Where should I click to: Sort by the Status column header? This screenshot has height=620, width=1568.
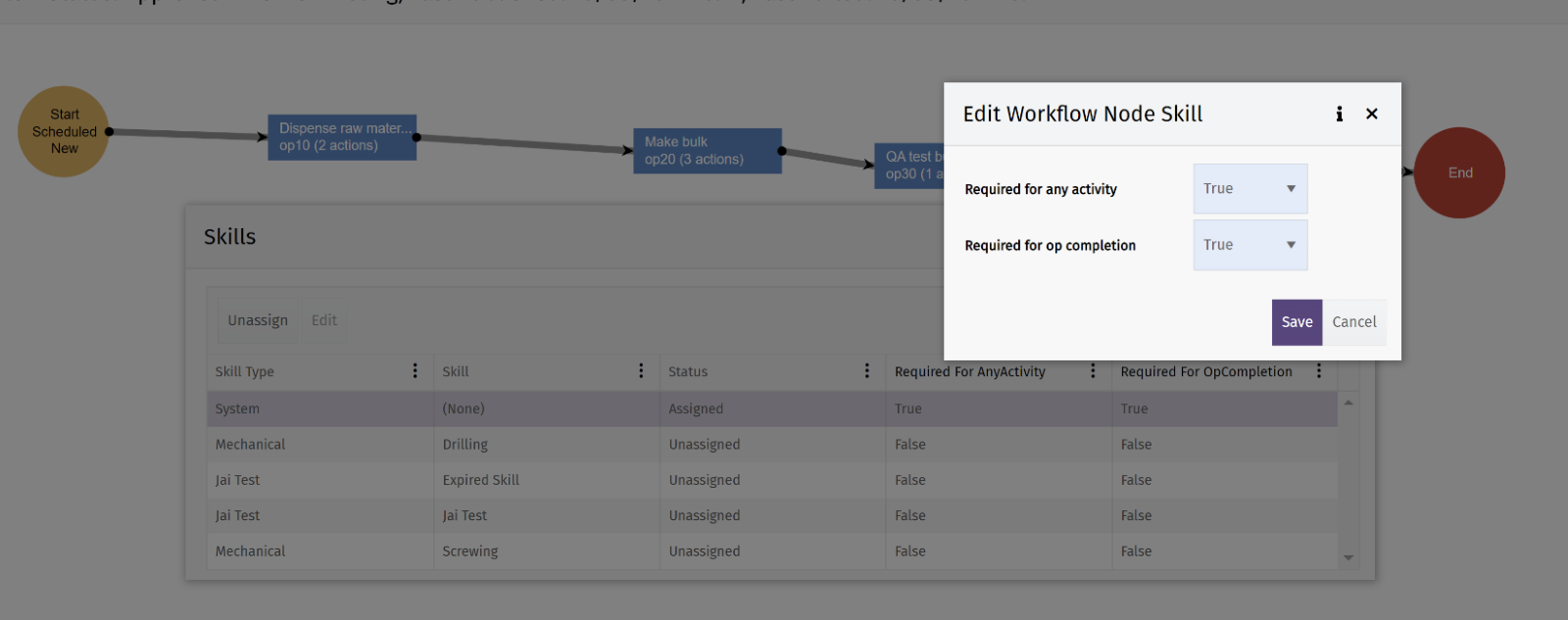(x=688, y=371)
